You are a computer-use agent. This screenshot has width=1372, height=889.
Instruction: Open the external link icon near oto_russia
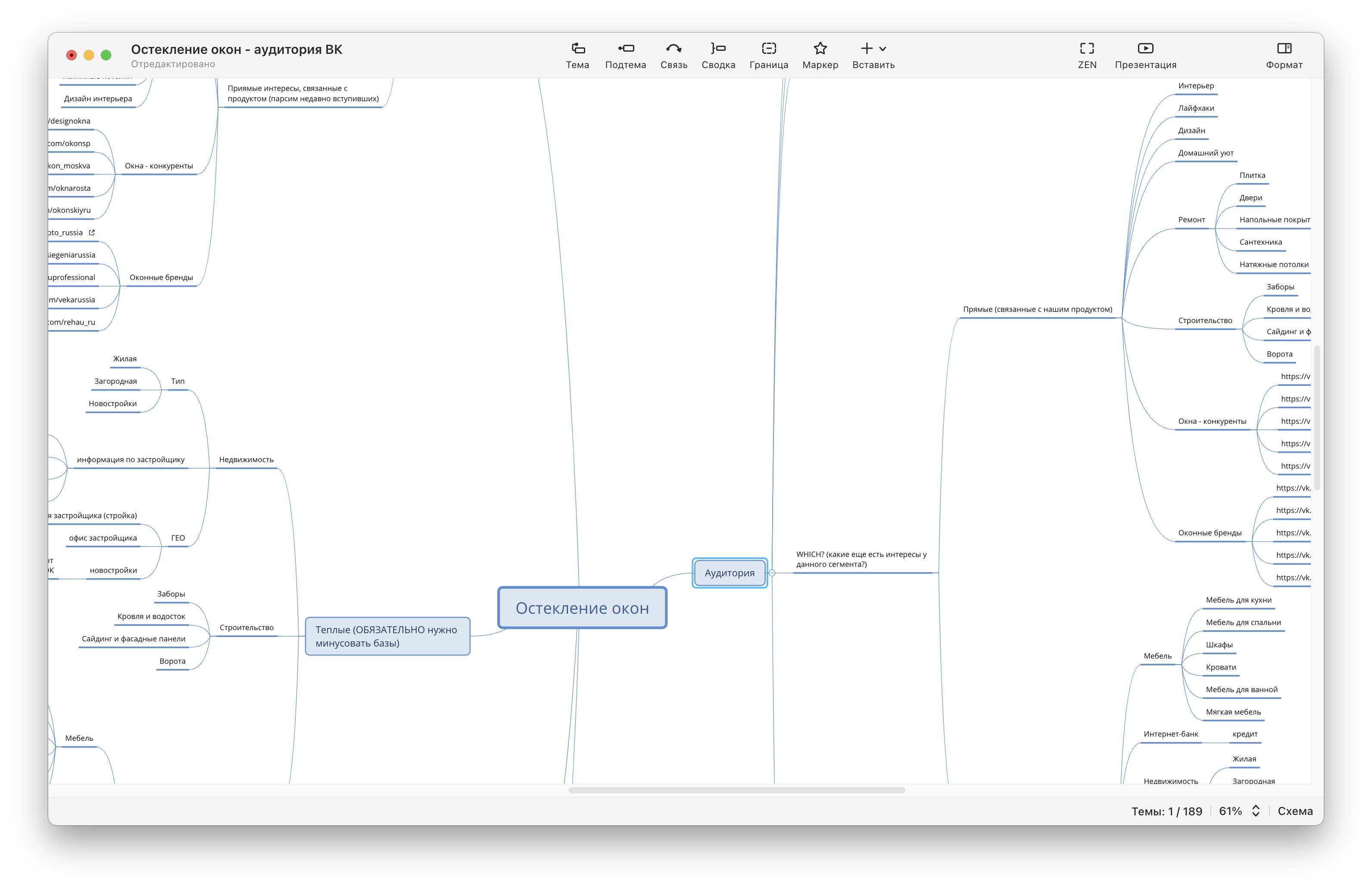92,232
